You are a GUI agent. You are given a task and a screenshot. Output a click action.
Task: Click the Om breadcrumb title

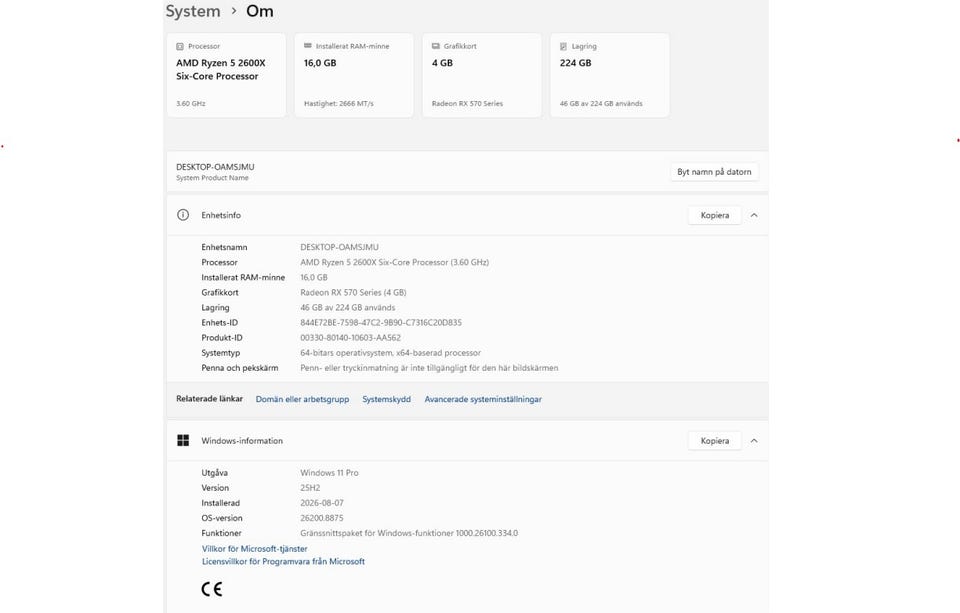(x=260, y=11)
